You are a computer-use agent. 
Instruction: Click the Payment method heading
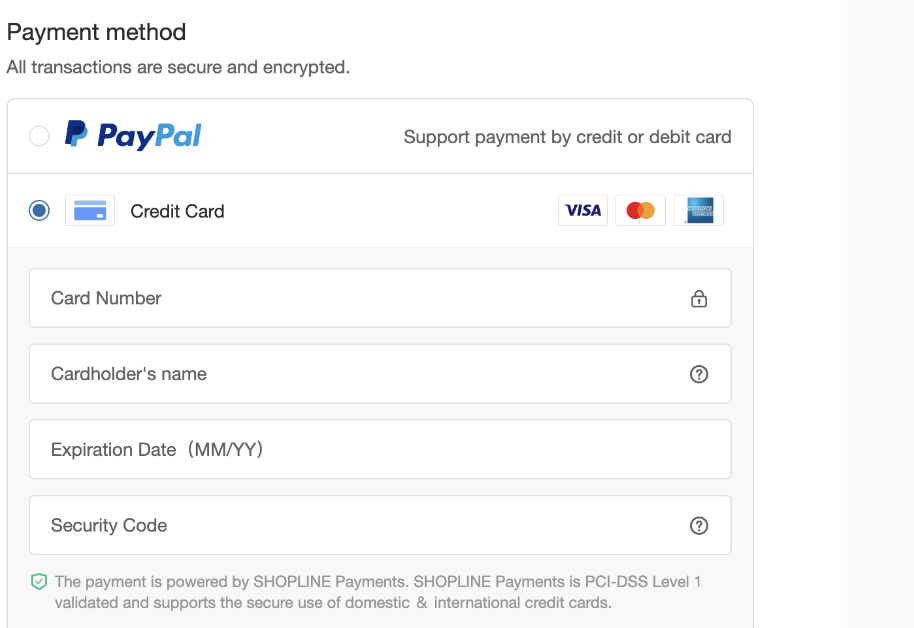pyautogui.click(x=96, y=32)
